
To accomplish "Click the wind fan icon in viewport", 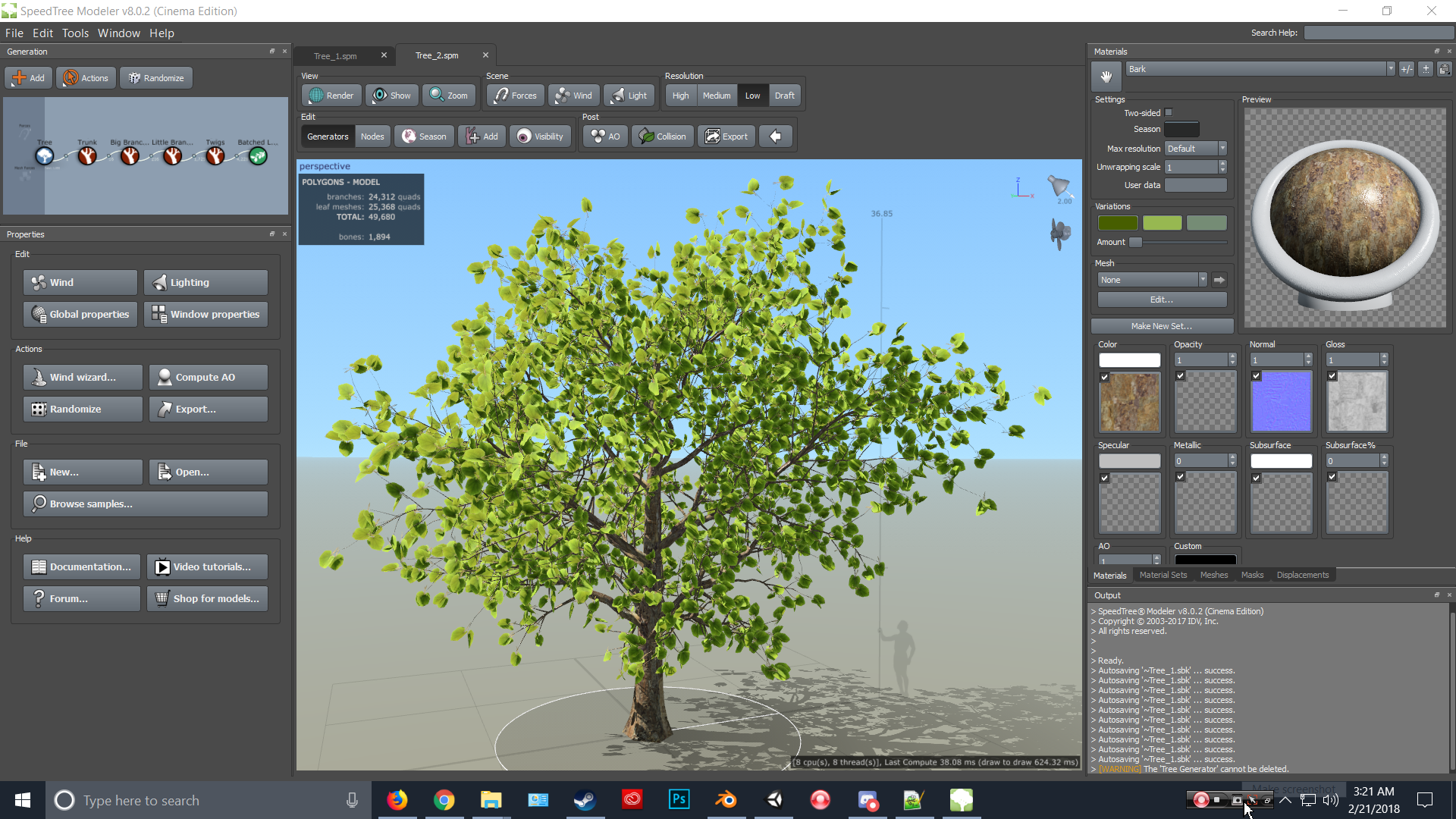I will point(1060,233).
